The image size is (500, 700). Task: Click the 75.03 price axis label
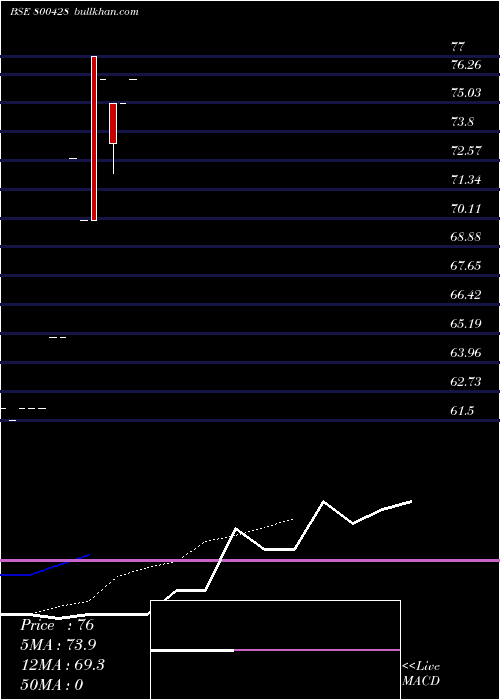pos(466,93)
